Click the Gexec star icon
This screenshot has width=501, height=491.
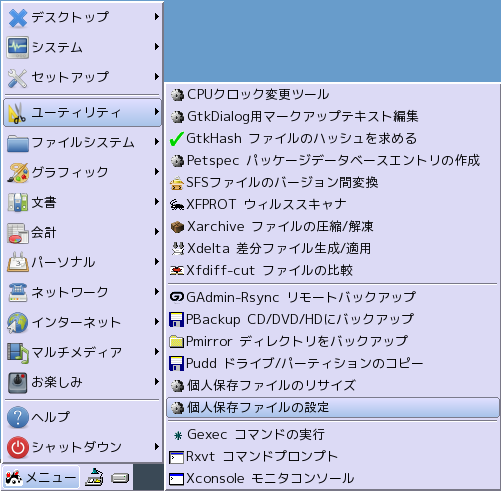click(178, 435)
